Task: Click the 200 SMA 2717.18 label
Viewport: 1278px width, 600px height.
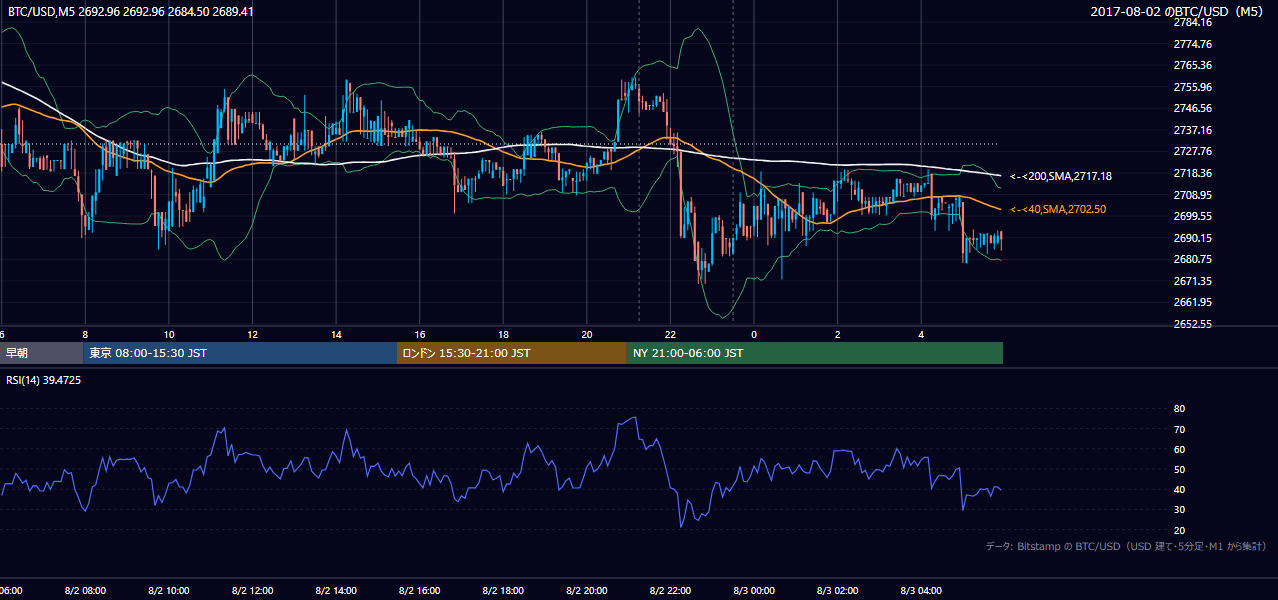Action: coord(1061,176)
